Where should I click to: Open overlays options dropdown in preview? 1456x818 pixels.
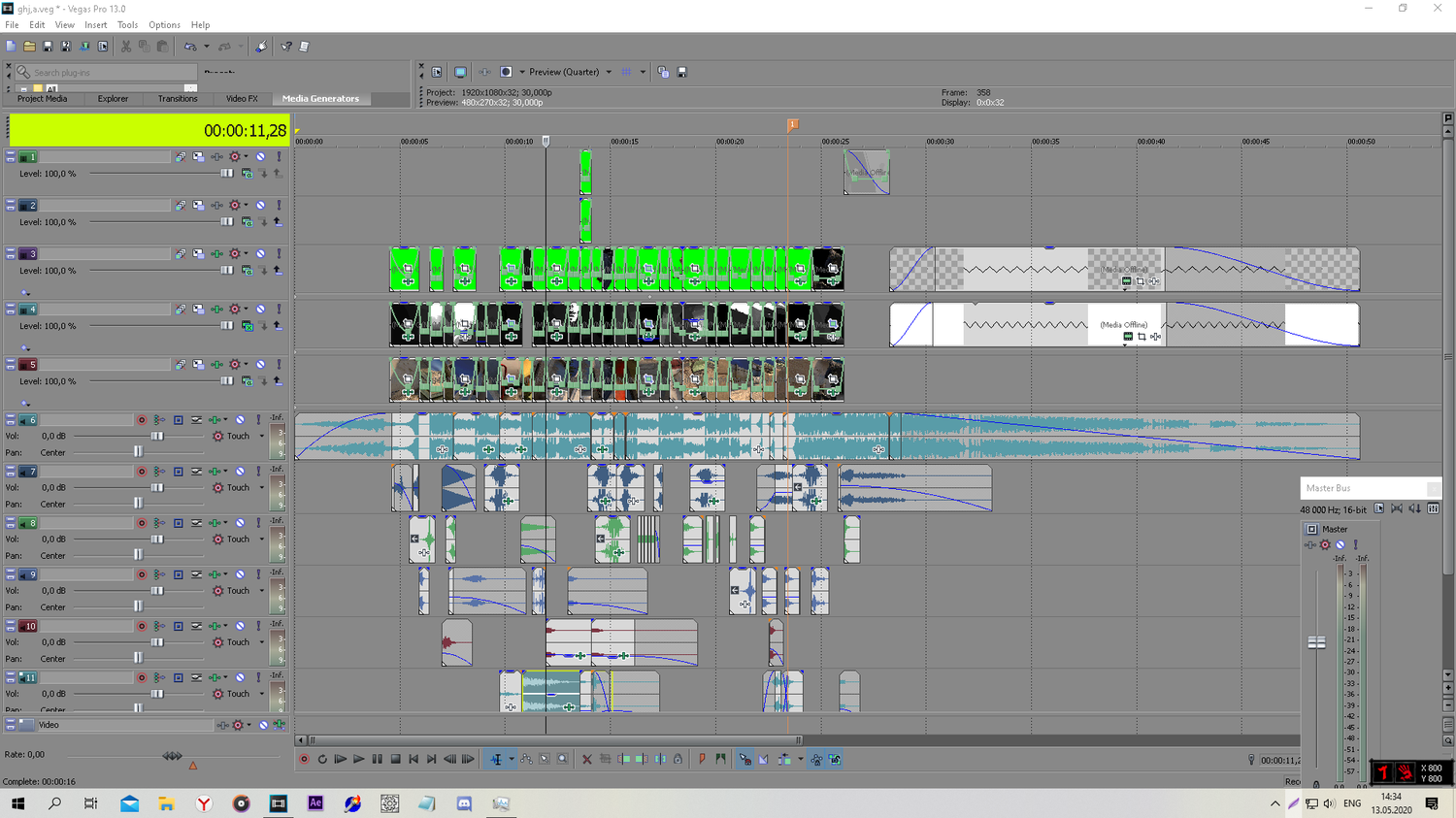[x=643, y=72]
